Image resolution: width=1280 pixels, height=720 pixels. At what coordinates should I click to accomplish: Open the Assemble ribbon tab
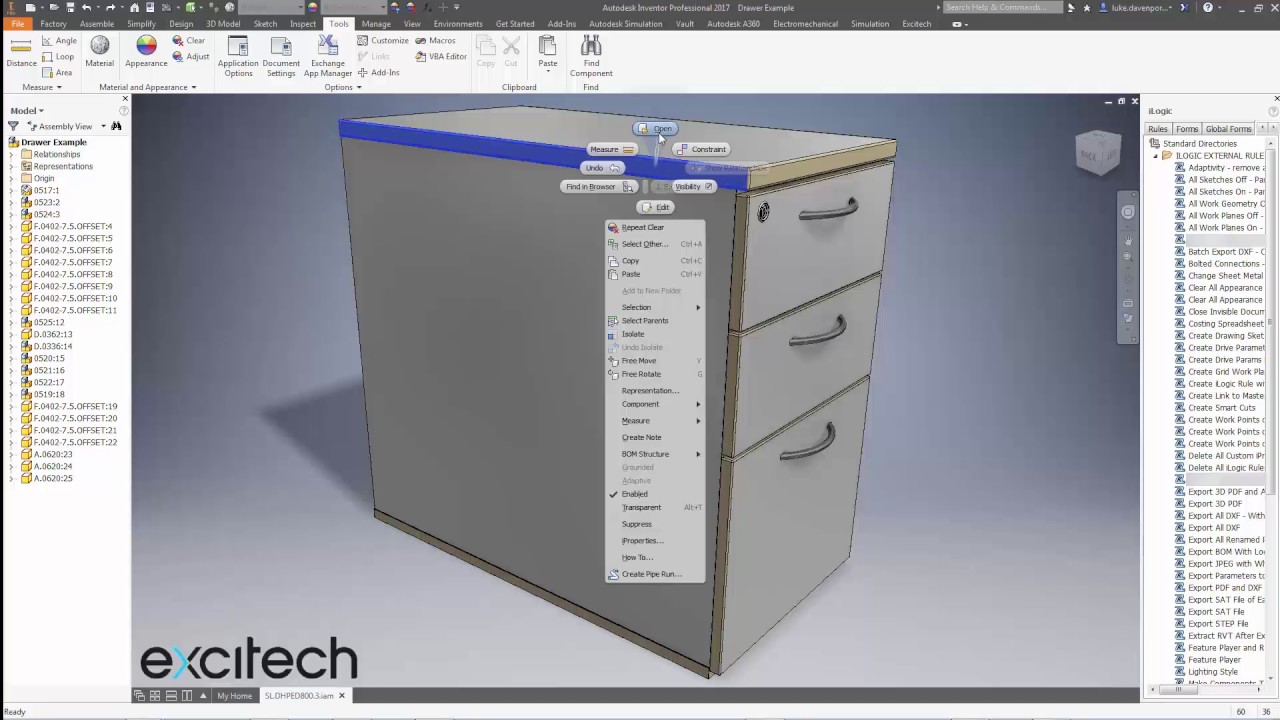[x=97, y=24]
